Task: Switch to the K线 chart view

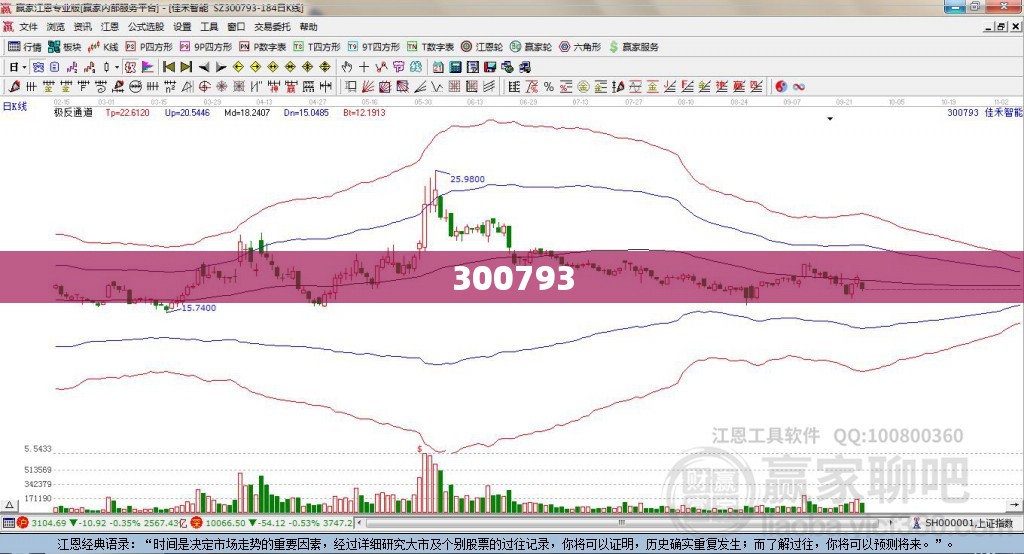Action: coord(103,47)
